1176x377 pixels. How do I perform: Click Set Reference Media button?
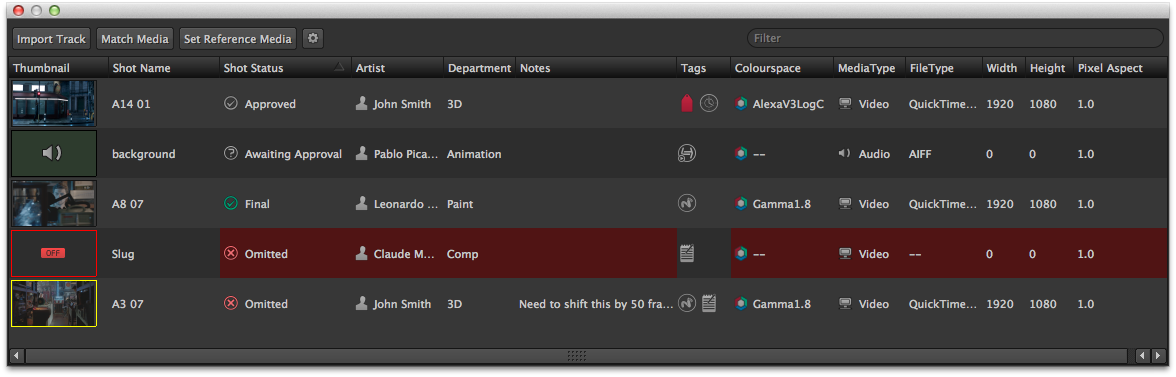pos(238,39)
